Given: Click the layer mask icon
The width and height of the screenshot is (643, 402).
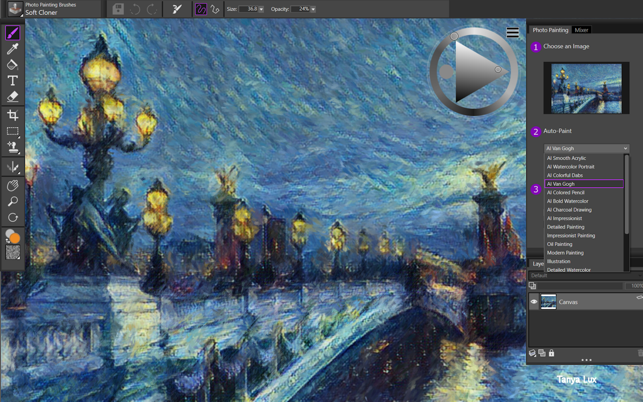Looking at the screenshot, I should pyautogui.click(x=542, y=353).
